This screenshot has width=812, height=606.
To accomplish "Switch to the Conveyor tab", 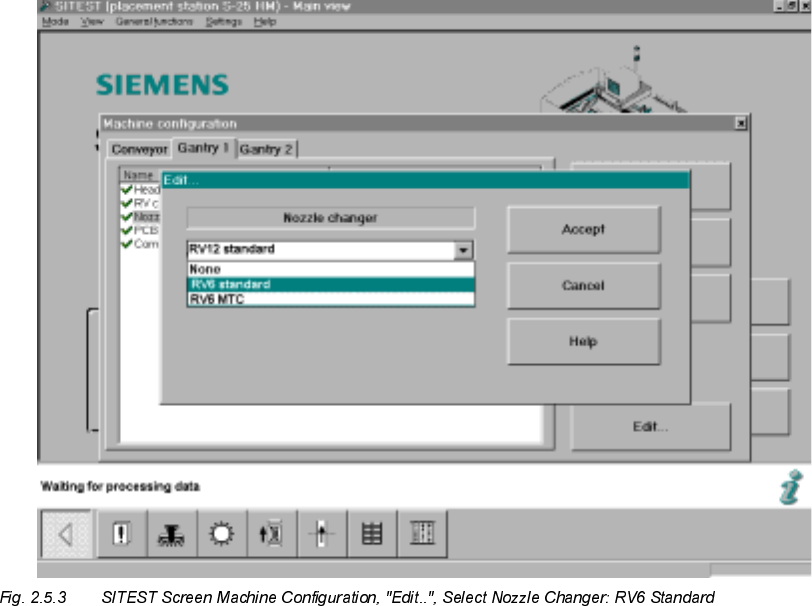I will click(x=139, y=149).
